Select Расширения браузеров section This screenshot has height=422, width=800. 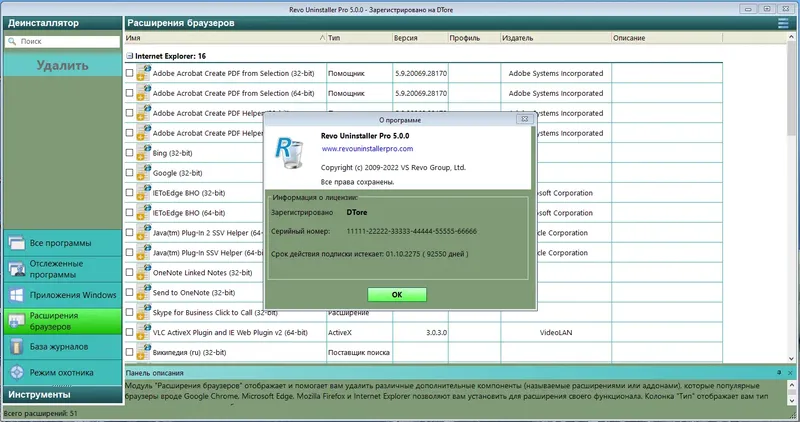tap(63, 321)
